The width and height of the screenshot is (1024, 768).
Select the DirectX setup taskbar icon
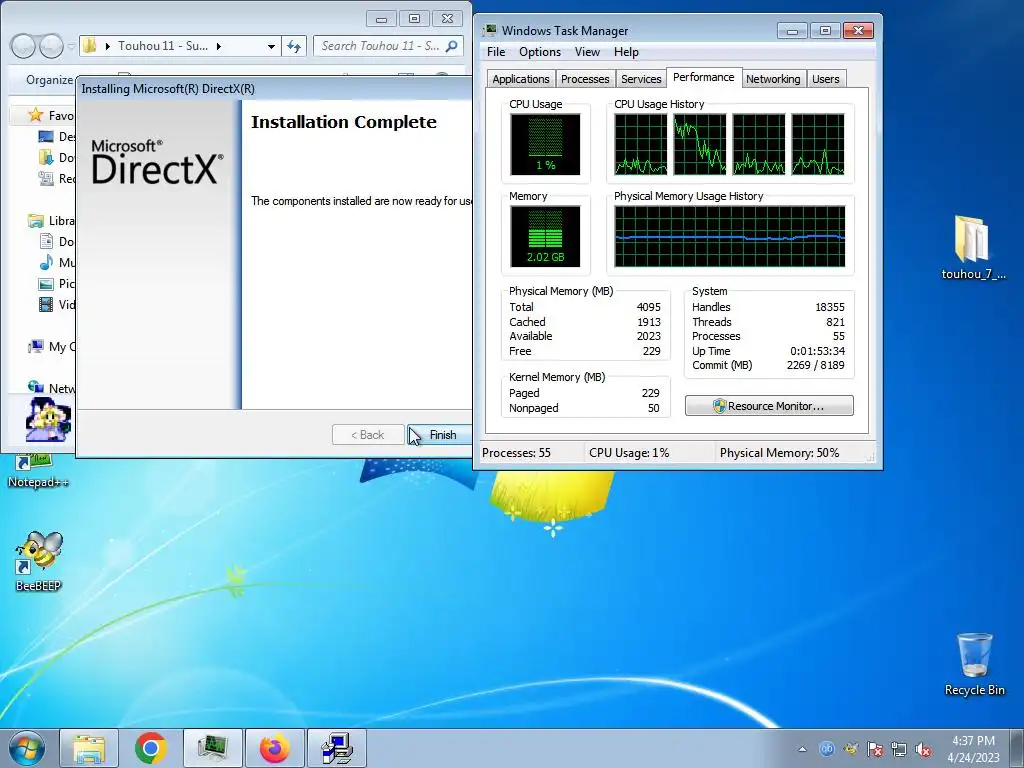tap(337, 748)
